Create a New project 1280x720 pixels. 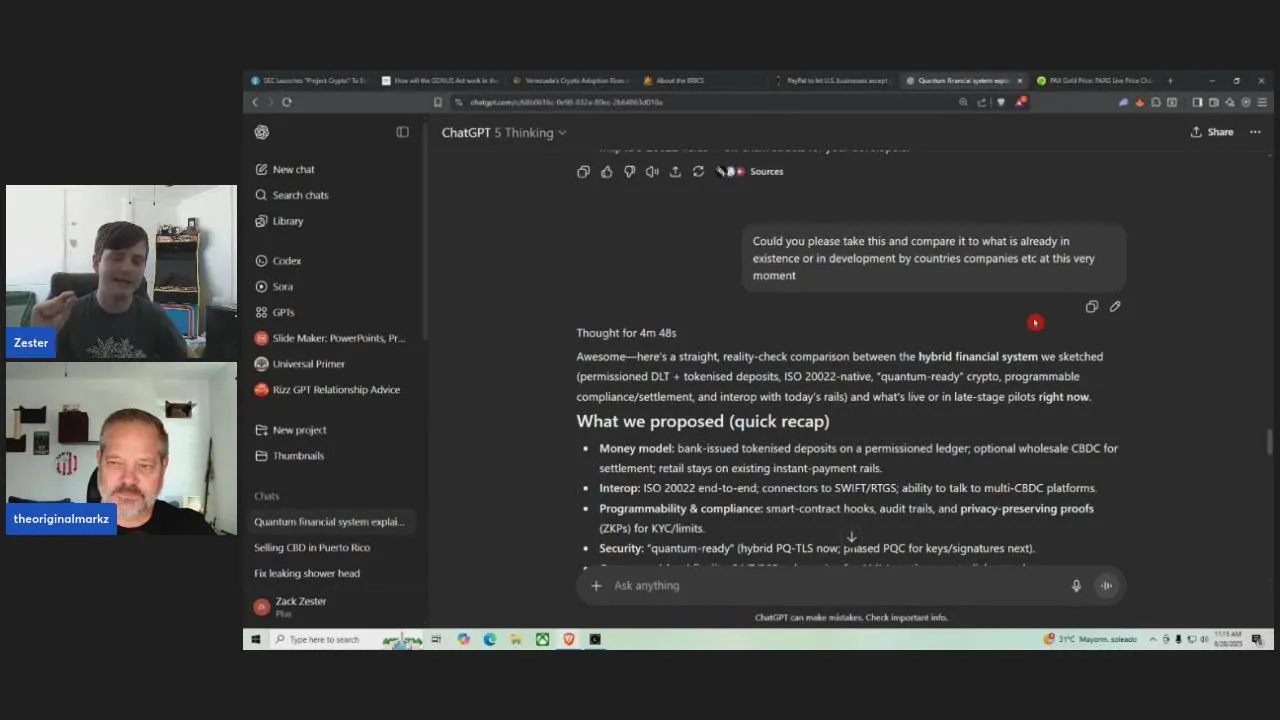(291, 430)
